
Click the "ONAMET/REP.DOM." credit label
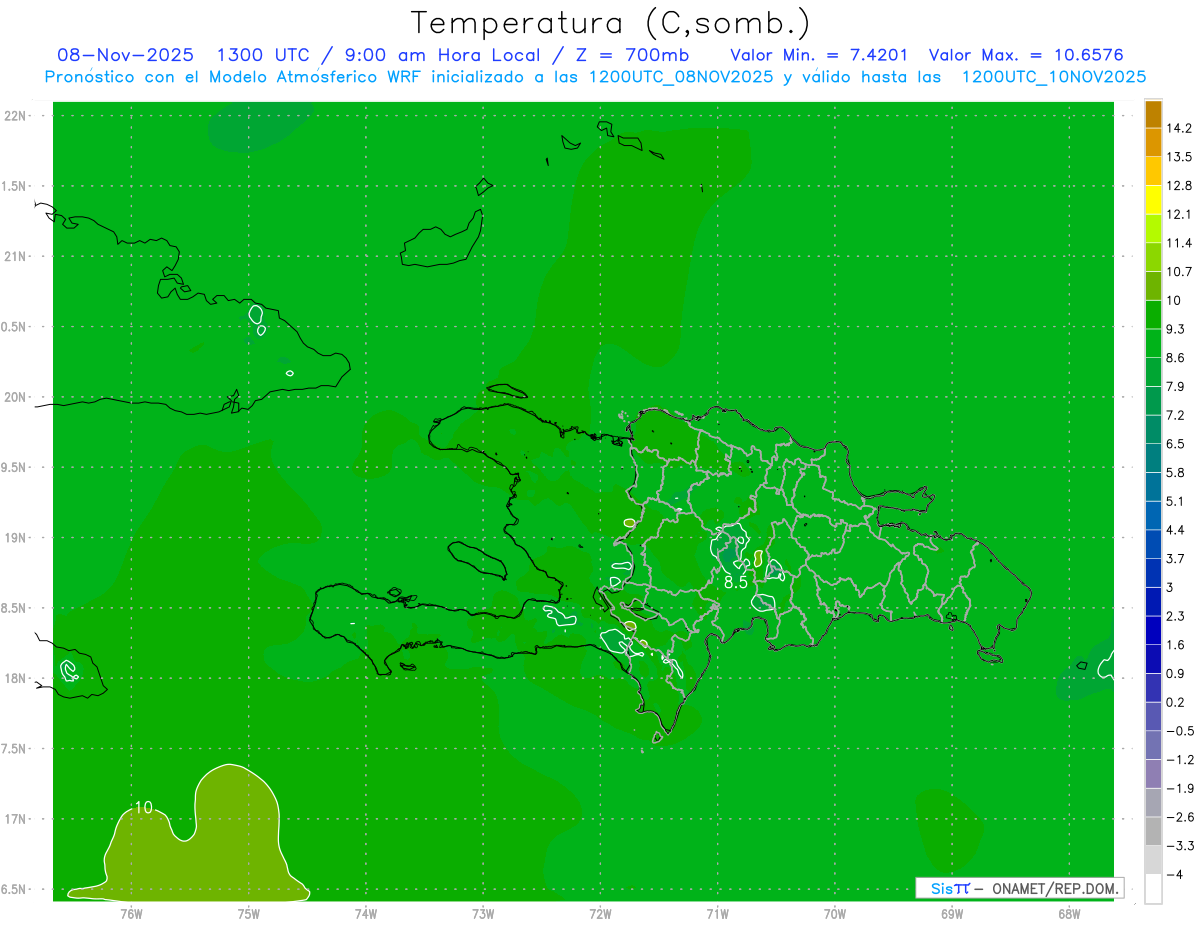1056,888
